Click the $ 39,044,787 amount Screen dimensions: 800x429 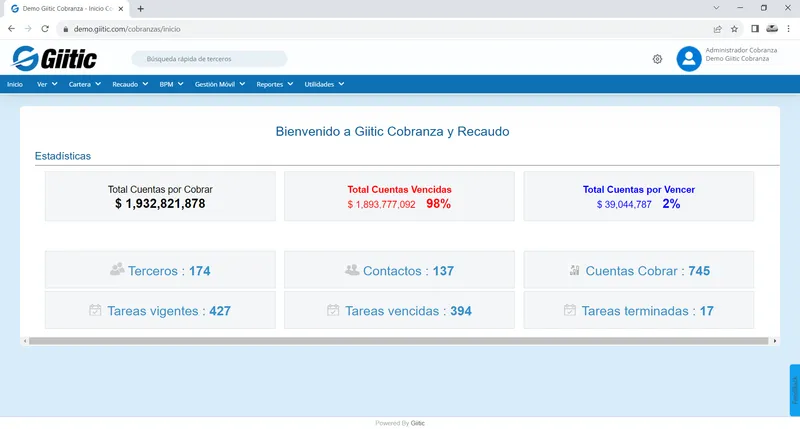point(624,205)
